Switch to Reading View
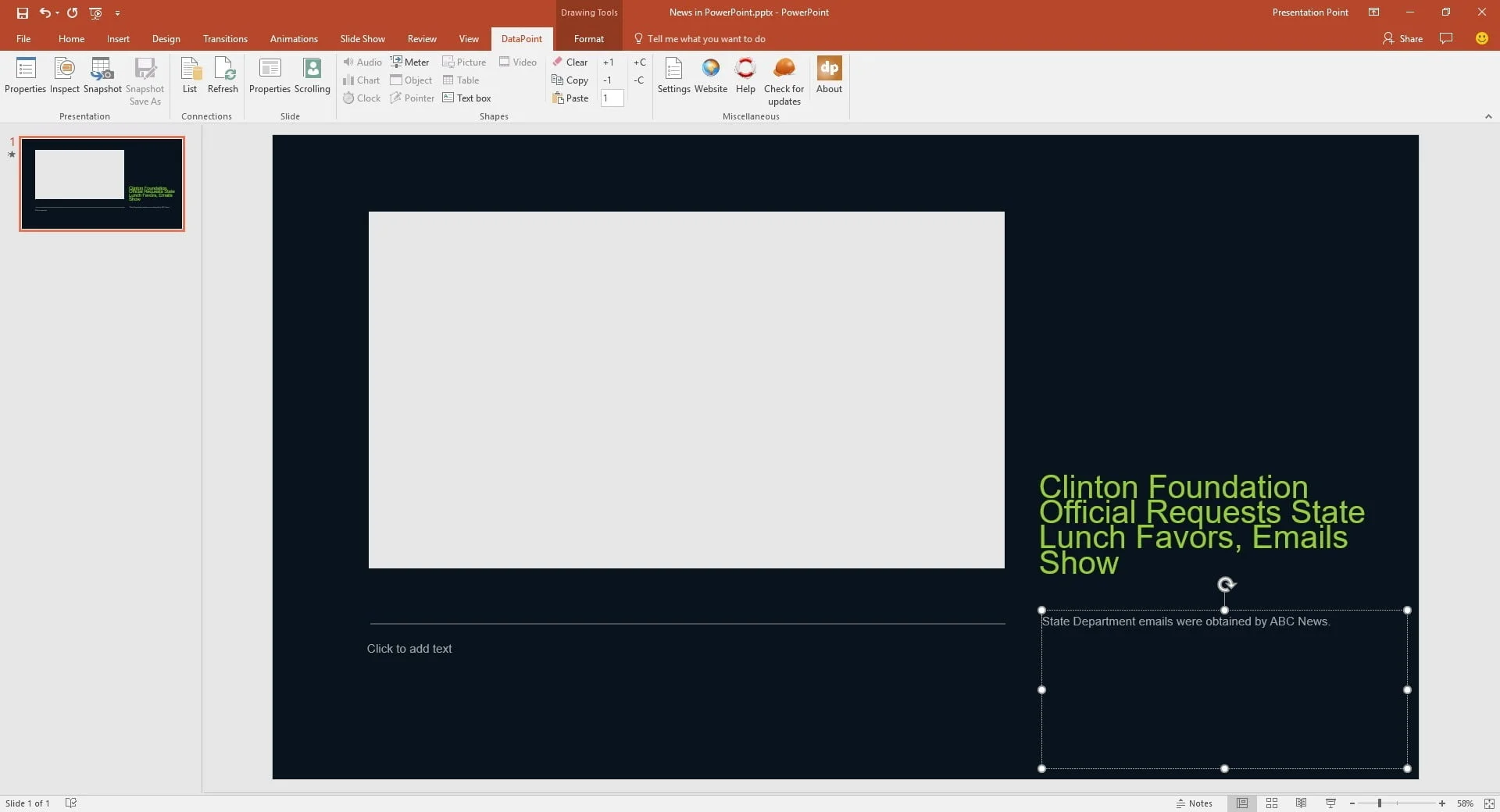 [x=1301, y=803]
